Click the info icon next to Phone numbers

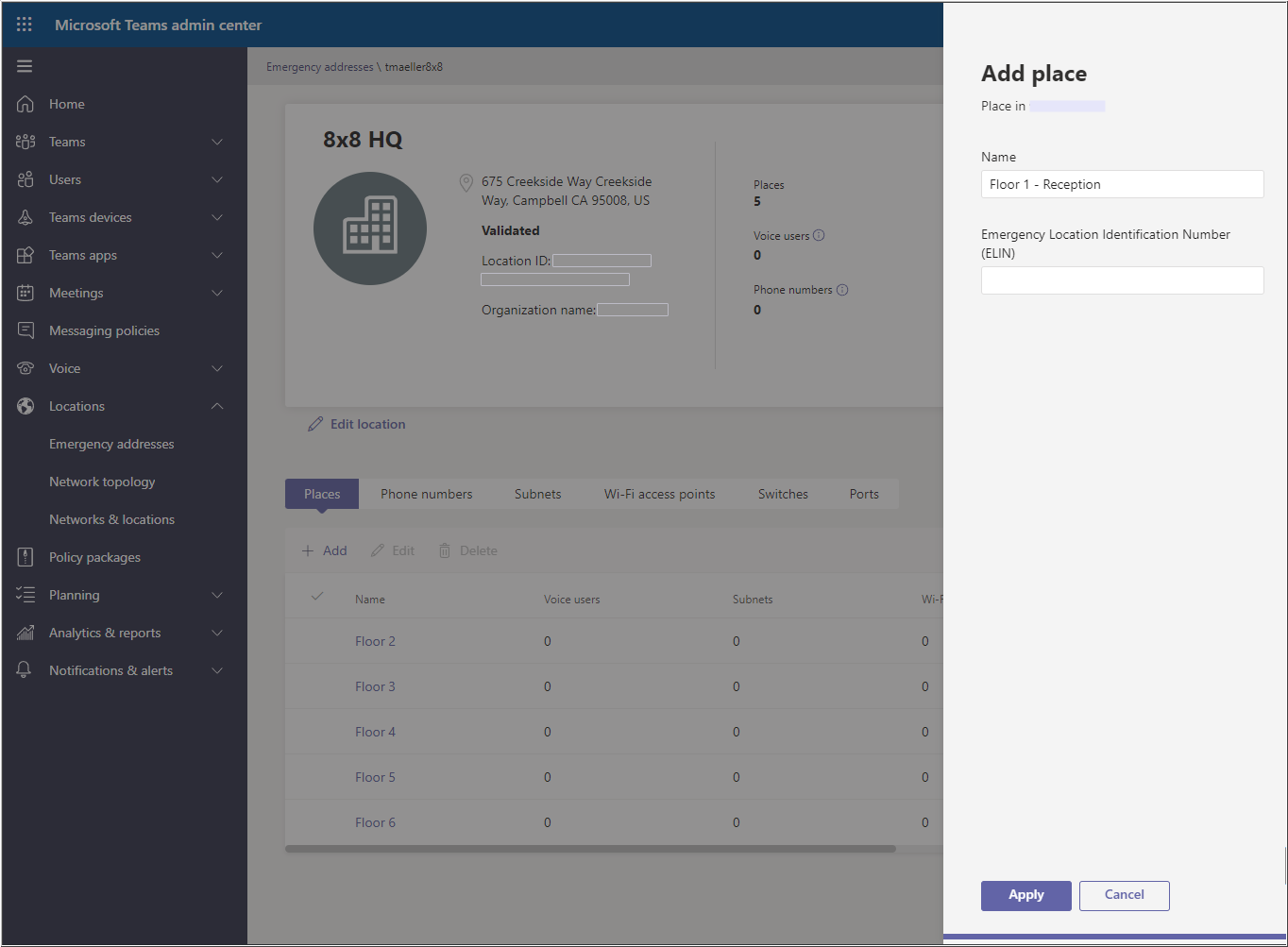click(x=842, y=290)
